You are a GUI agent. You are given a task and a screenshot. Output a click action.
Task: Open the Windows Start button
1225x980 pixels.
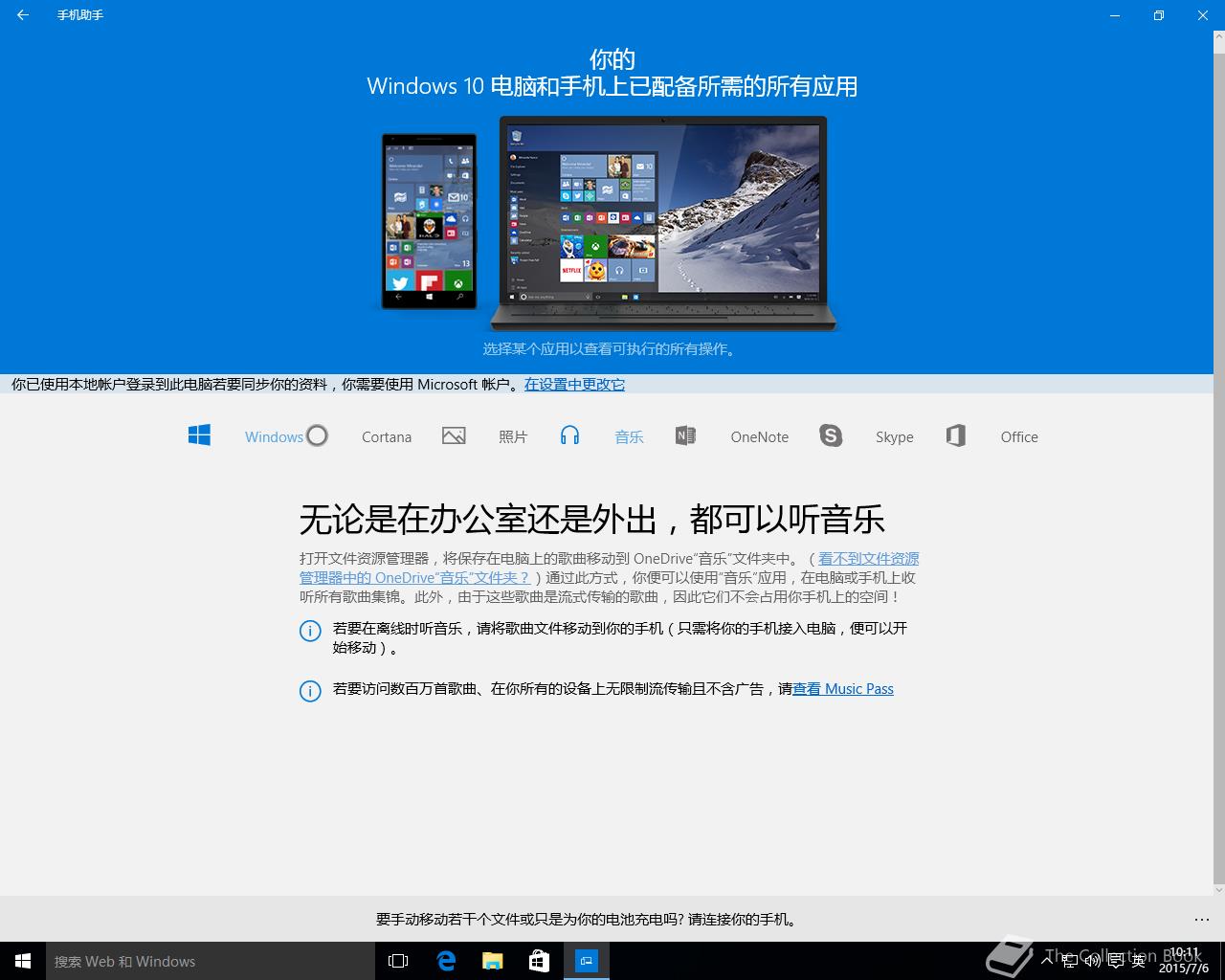click(23, 961)
